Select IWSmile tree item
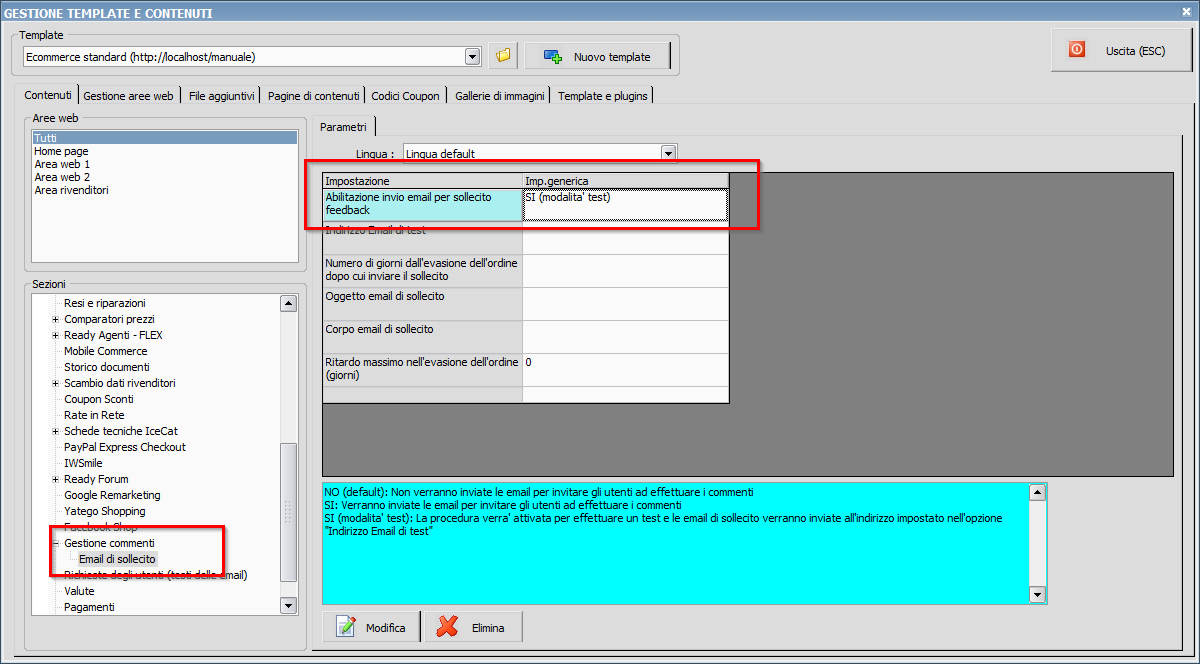The height and width of the screenshot is (664, 1200). coord(83,463)
